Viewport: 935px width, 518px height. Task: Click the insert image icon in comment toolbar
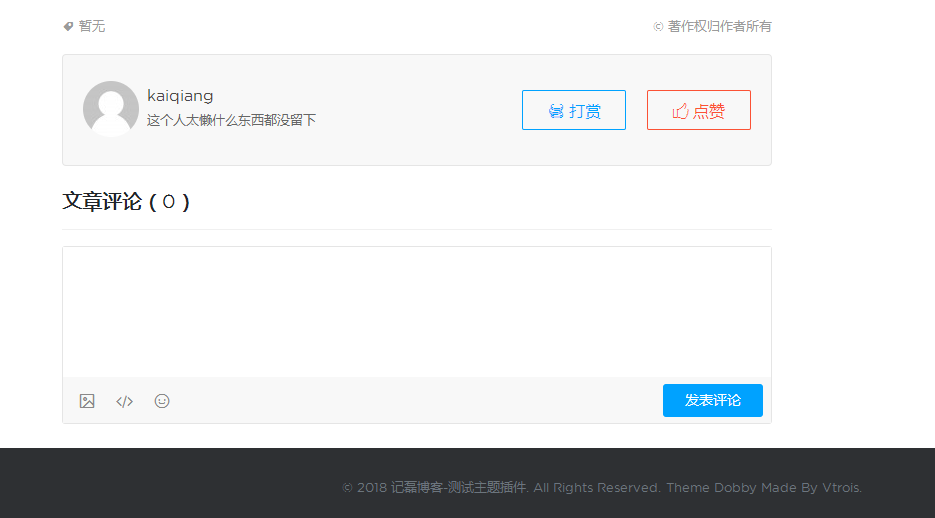pyautogui.click(x=87, y=401)
